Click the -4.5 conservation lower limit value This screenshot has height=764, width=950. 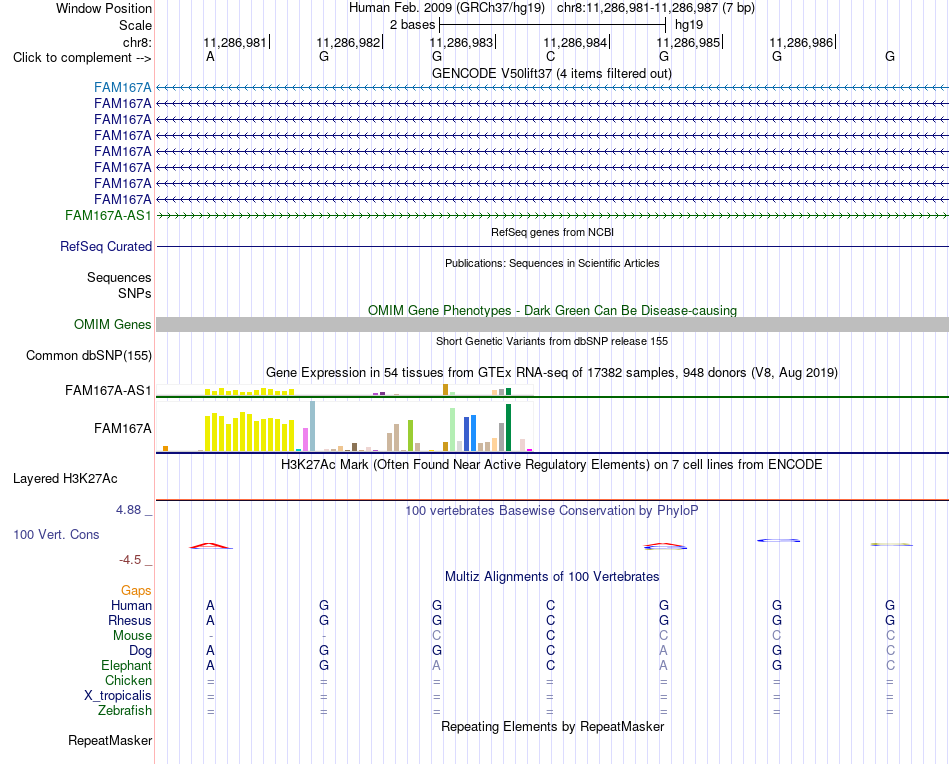(x=130, y=560)
